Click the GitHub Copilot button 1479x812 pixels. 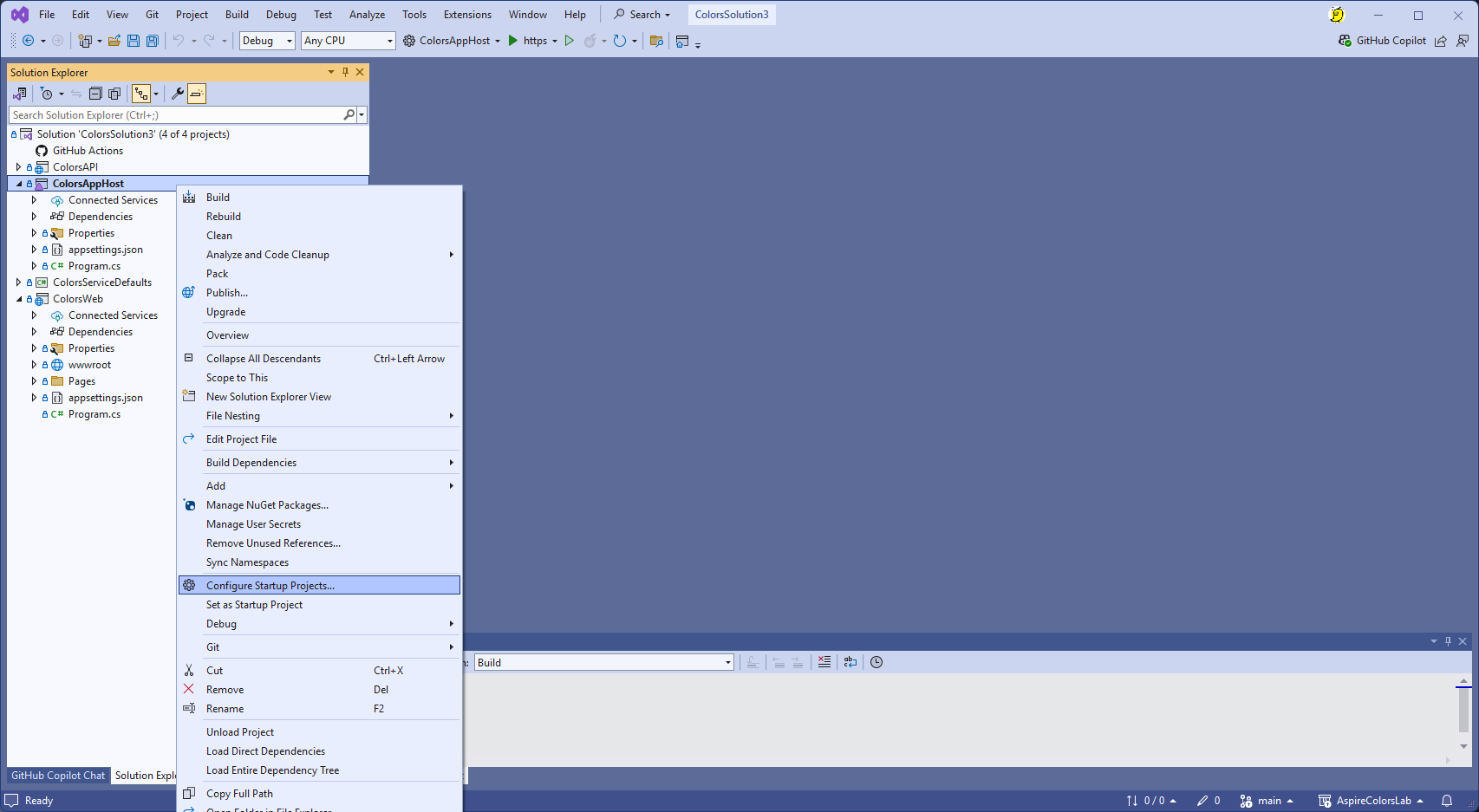coord(1382,41)
